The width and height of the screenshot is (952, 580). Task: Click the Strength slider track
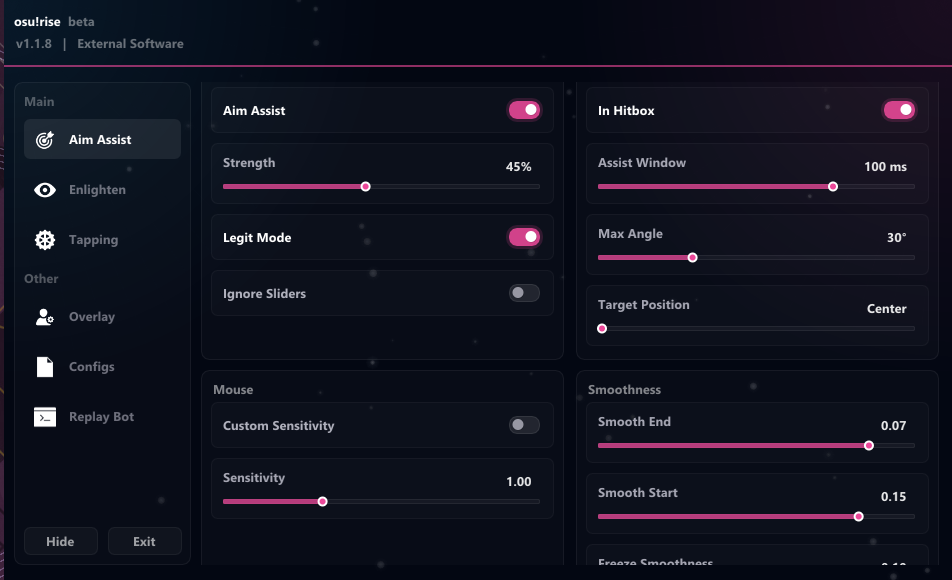381,186
